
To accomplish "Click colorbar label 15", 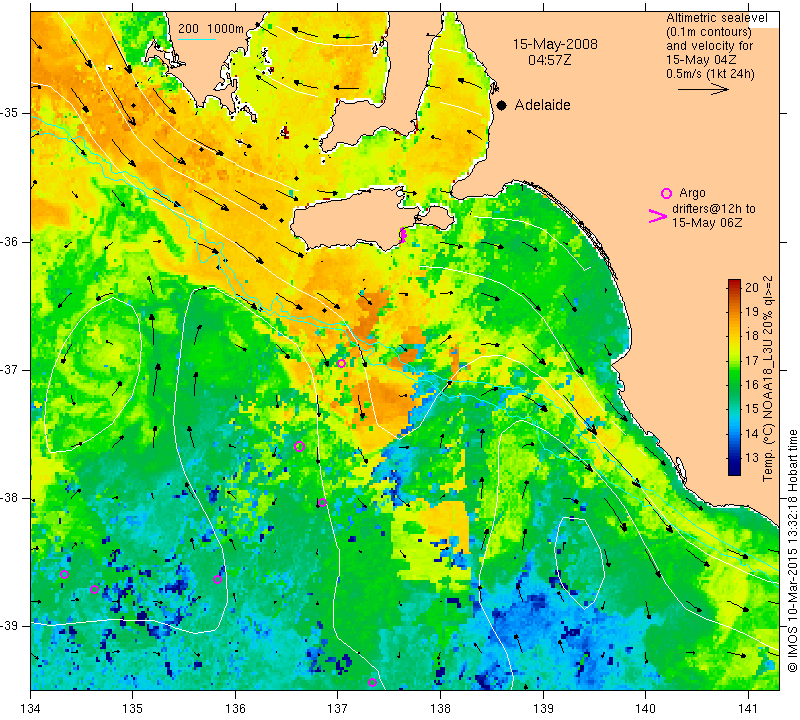I will coord(752,409).
